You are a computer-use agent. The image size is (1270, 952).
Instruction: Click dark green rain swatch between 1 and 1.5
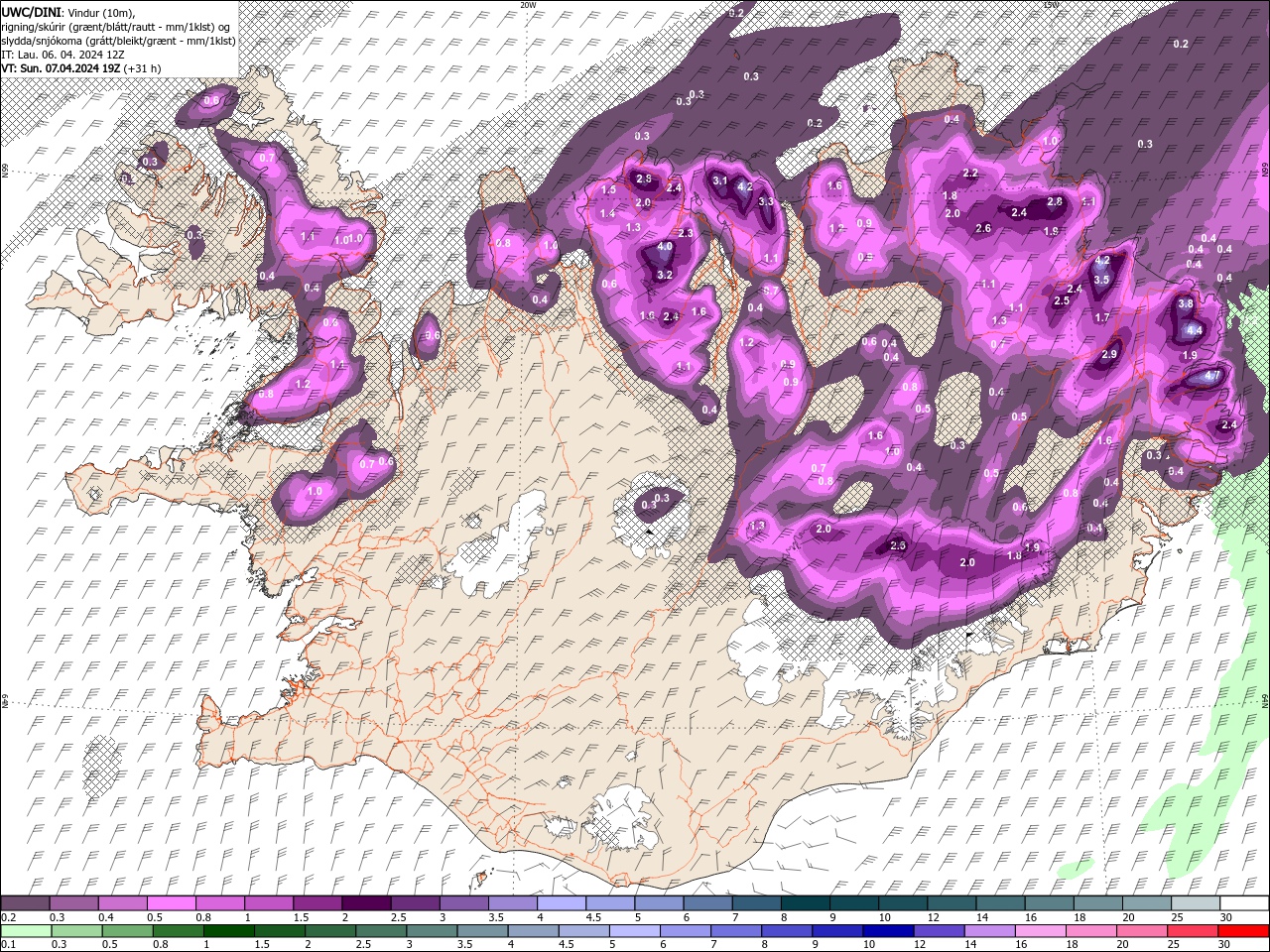[229, 930]
